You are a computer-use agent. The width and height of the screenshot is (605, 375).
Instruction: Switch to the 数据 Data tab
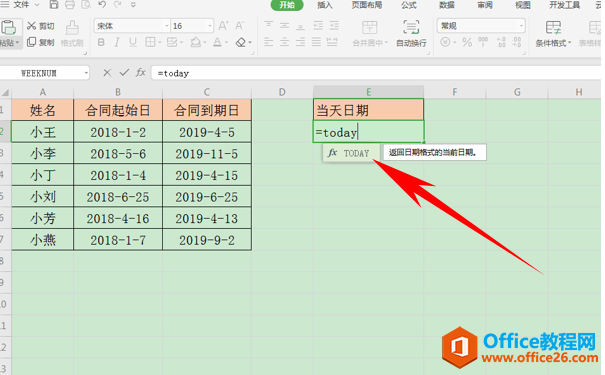click(x=446, y=5)
